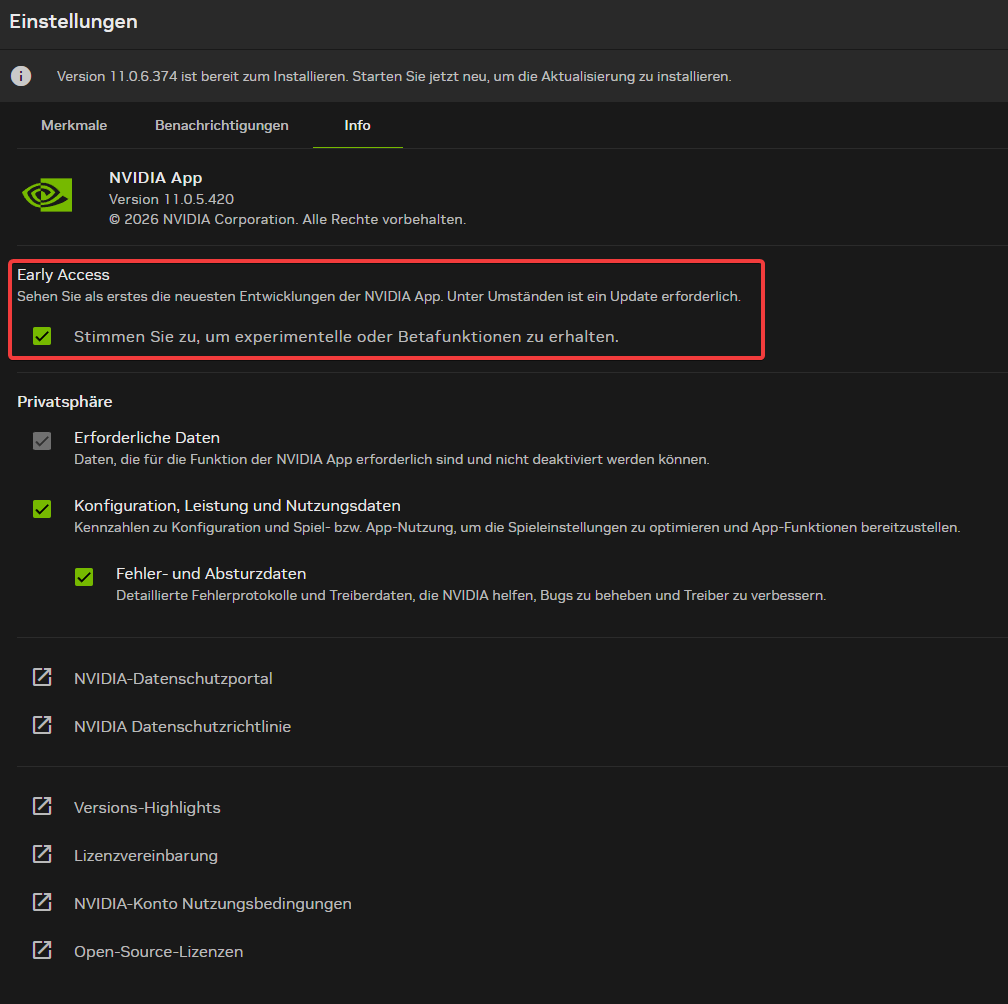The height and width of the screenshot is (1004, 1008).
Task: Click the info icon in the update banner
Action: click(21, 76)
